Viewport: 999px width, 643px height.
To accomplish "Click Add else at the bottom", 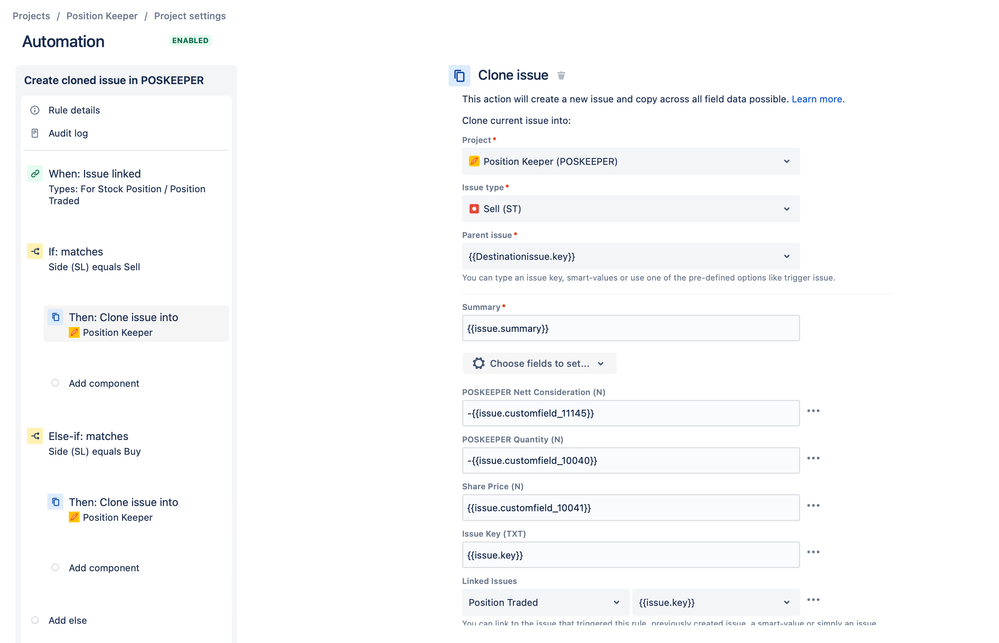I will tap(68, 620).
